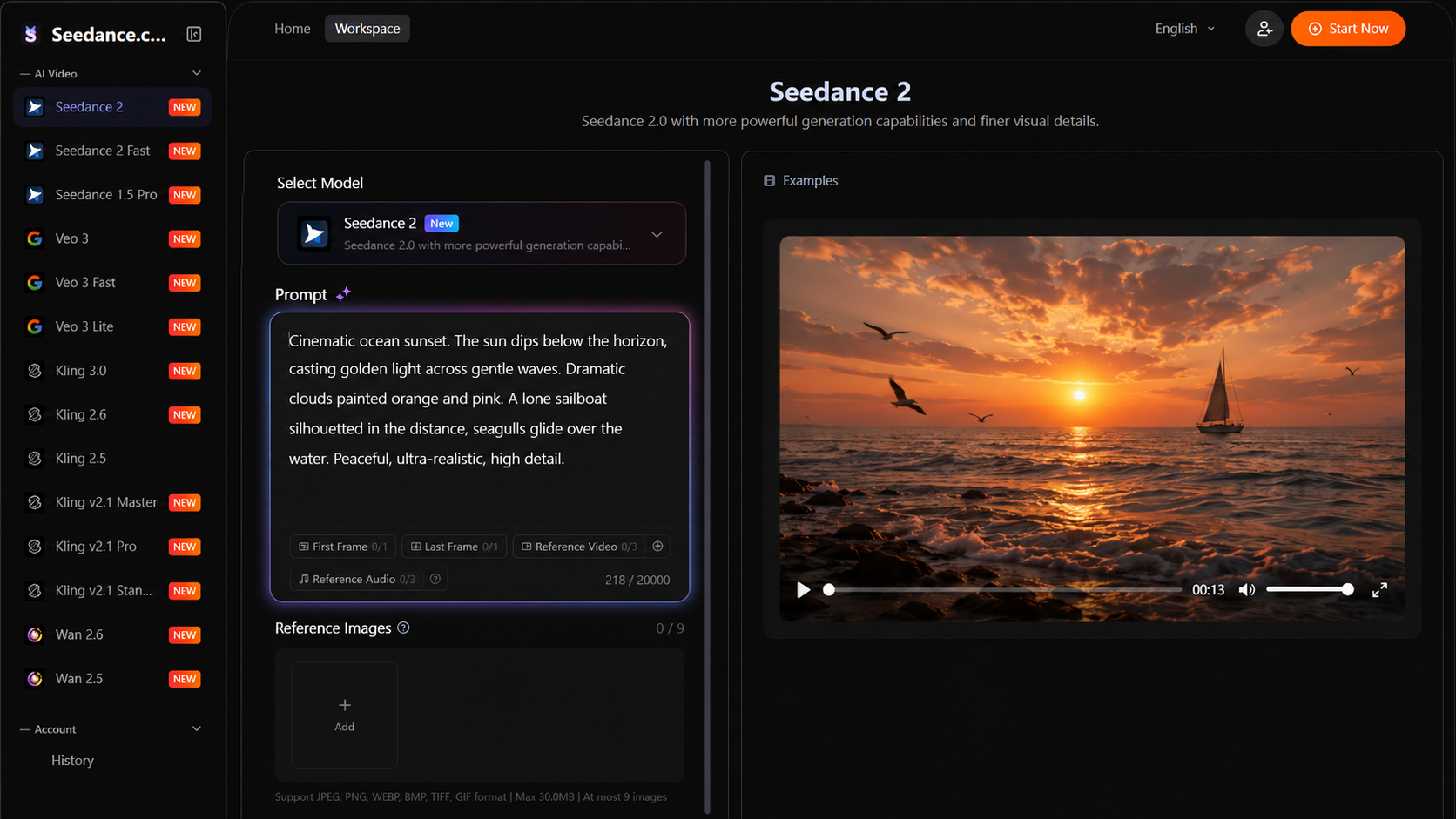Viewport: 1456px width, 819px height.
Task: Click the Seedance 1.5 Pro play icon
Action: click(35, 195)
